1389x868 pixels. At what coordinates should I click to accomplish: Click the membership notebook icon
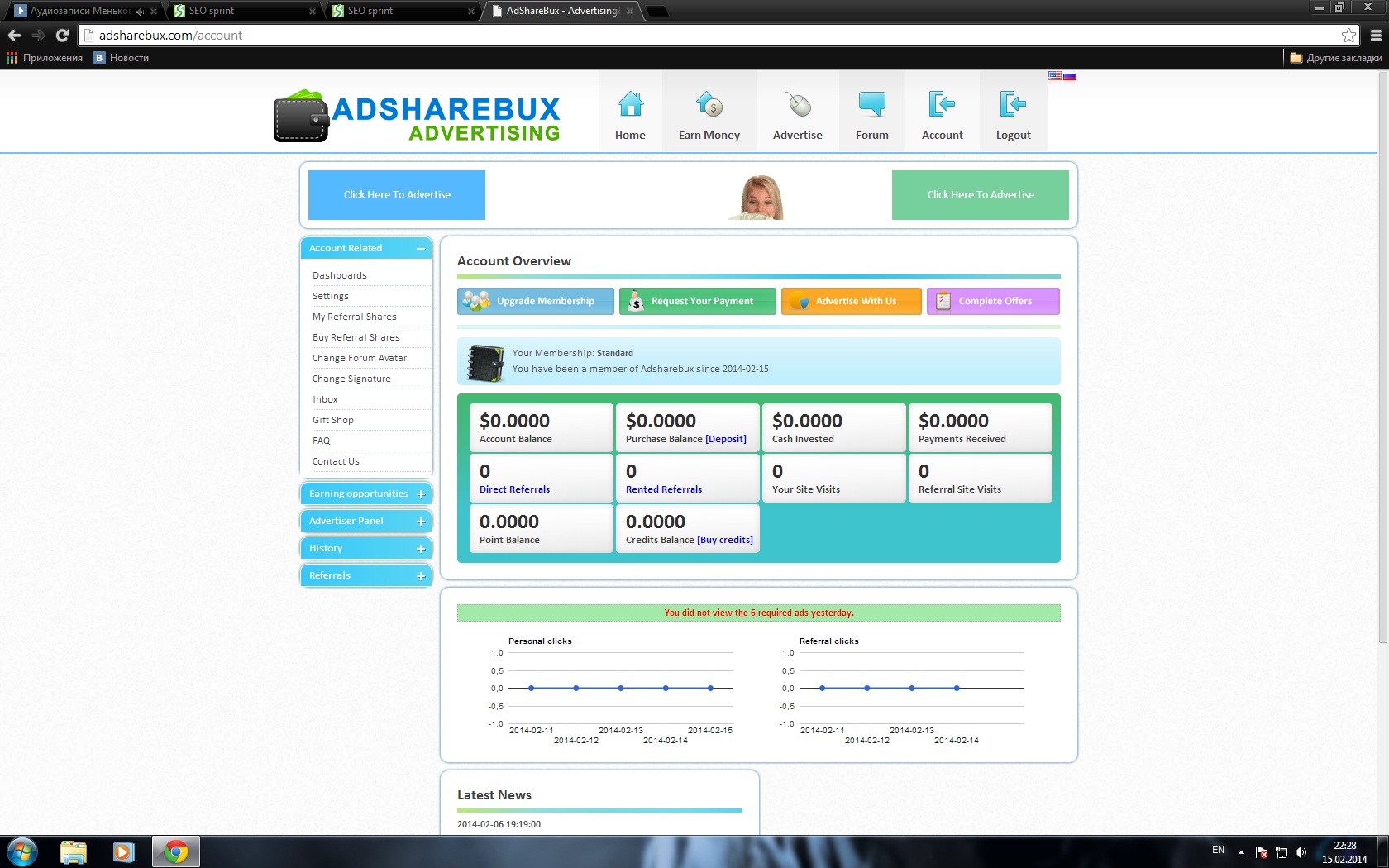(485, 362)
